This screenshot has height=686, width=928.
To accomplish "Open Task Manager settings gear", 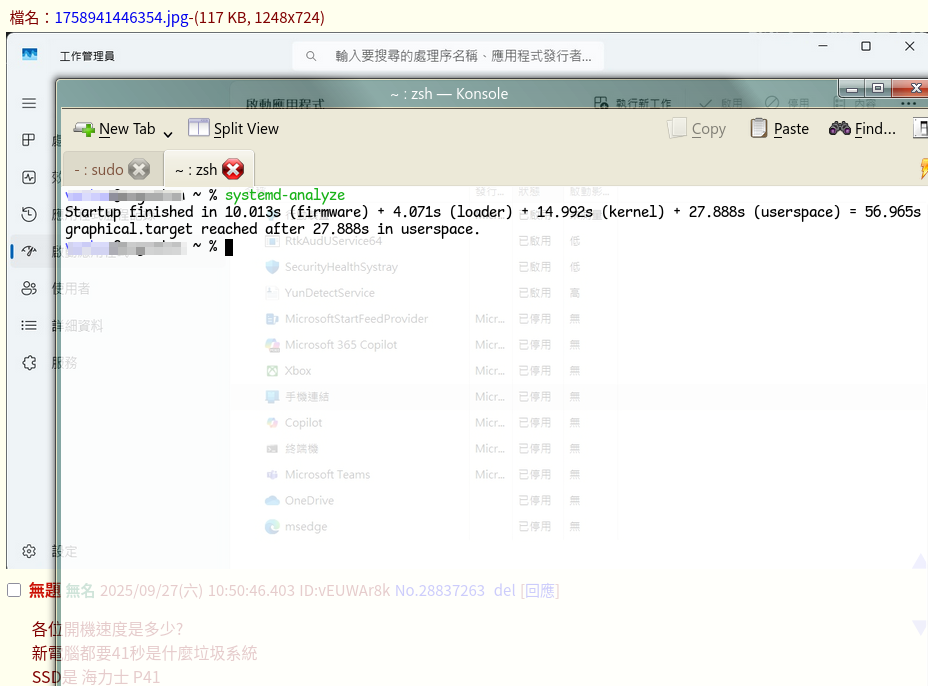I will tap(29, 551).
